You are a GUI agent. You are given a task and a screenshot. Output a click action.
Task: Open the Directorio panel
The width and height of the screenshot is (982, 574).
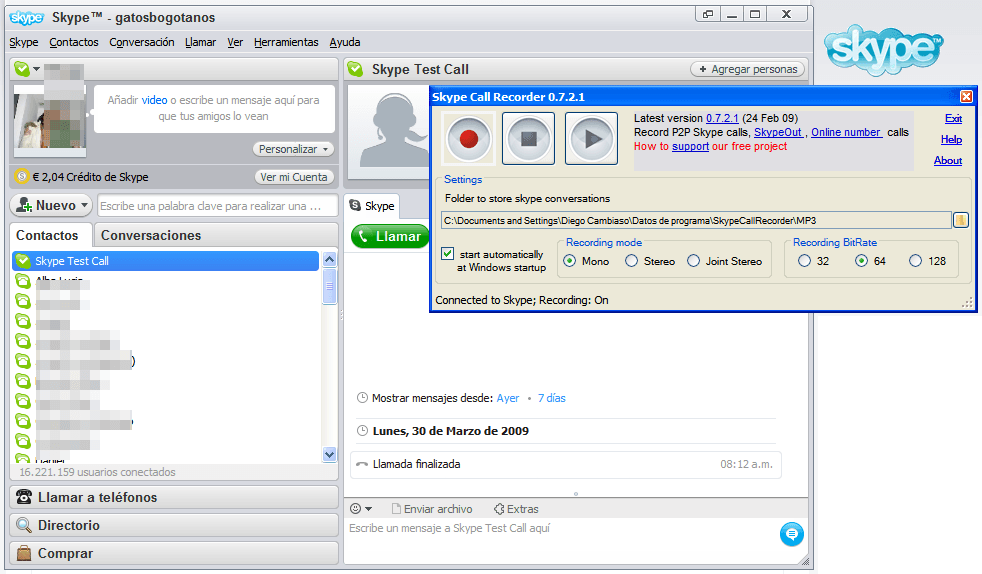point(174,525)
